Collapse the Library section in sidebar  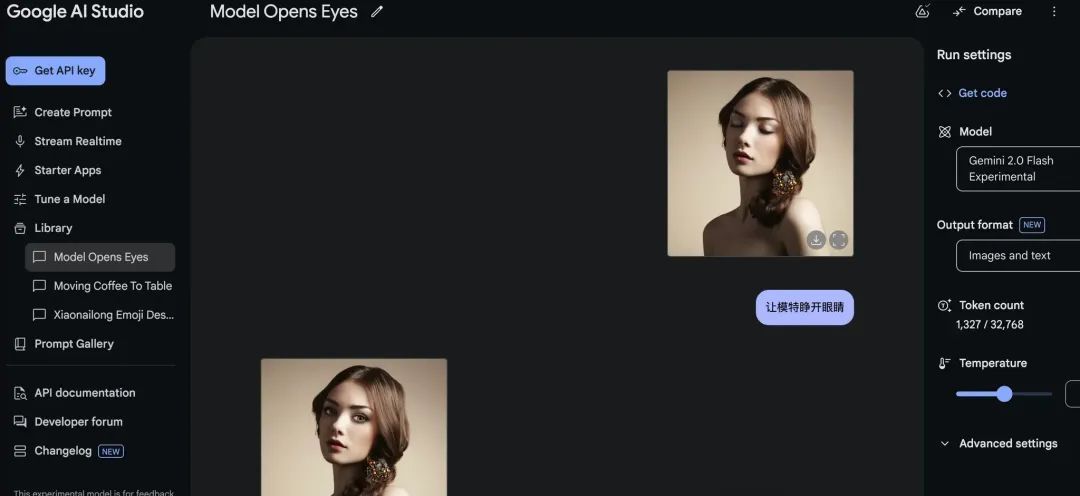53,228
